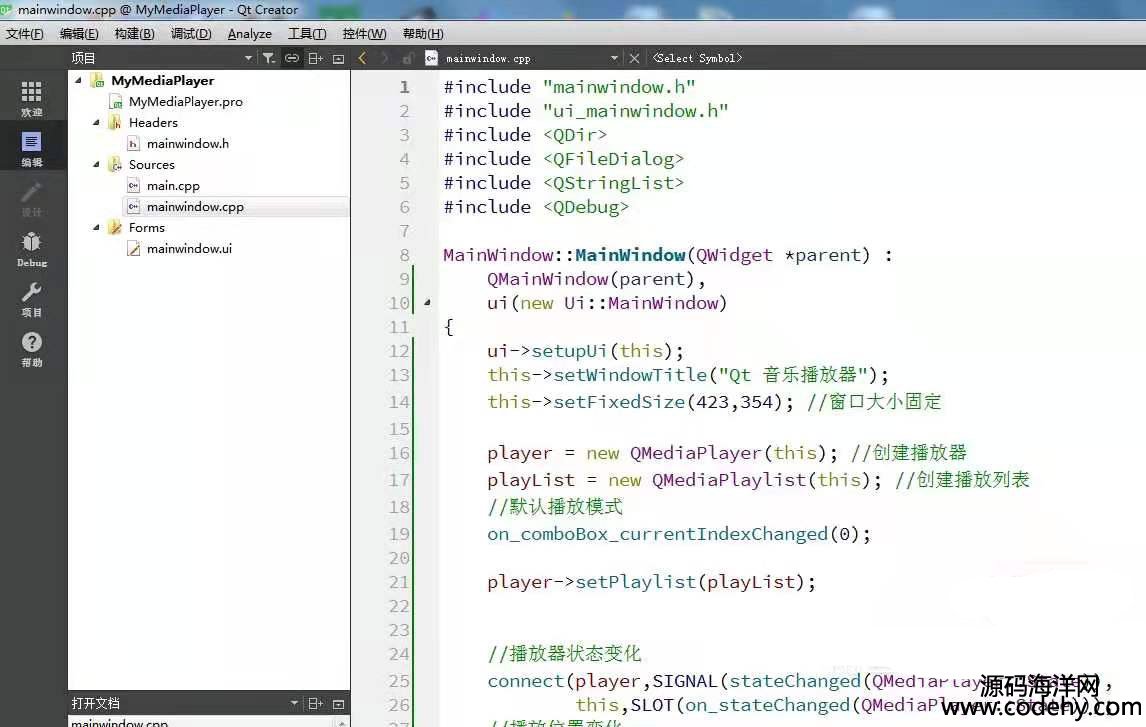Collapse the MyMediaPlayer project node
Image resolution: width=1146 pixels, height=727 pixels.
coord(78,80)
